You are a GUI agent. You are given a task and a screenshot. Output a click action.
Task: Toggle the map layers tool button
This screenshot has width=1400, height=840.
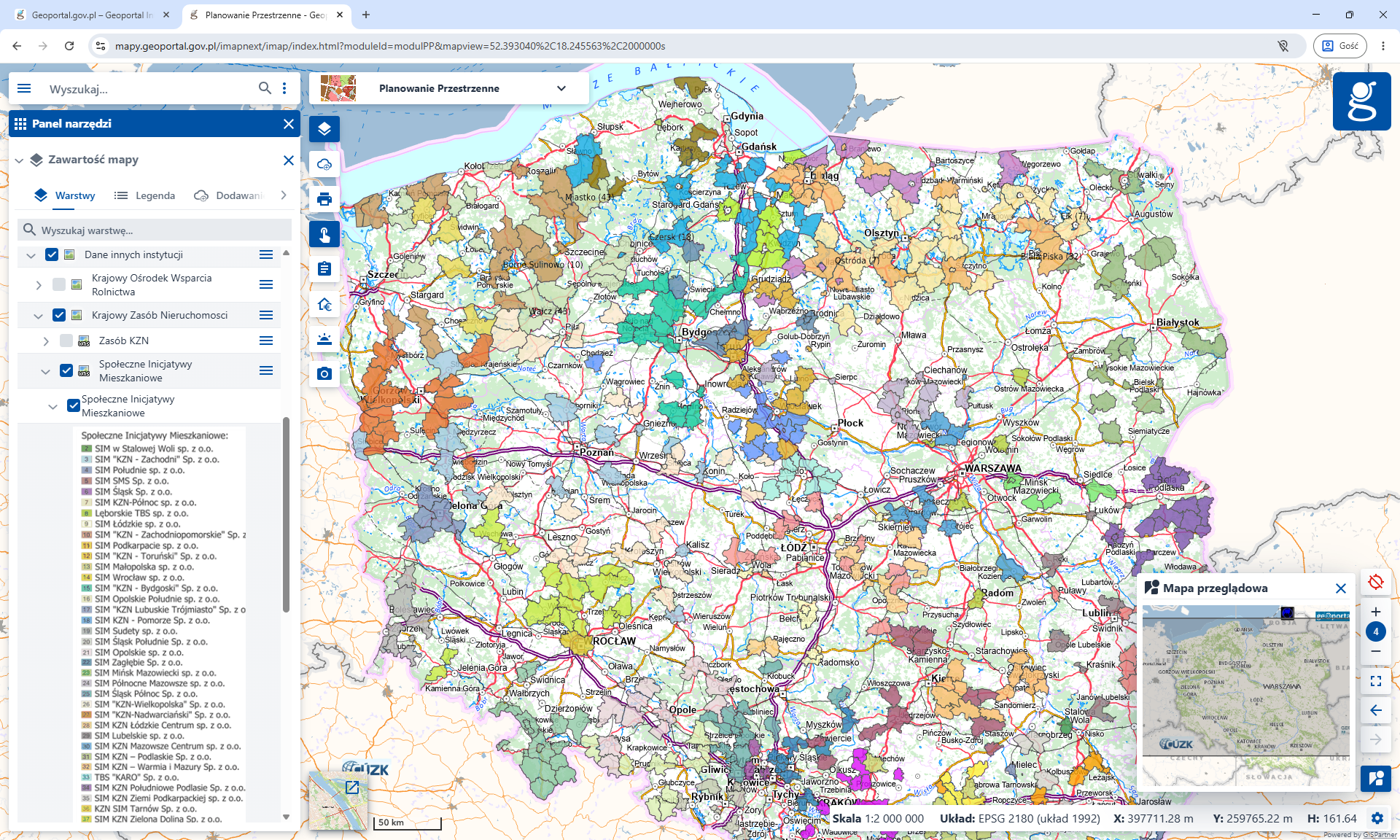pos(324,129)
